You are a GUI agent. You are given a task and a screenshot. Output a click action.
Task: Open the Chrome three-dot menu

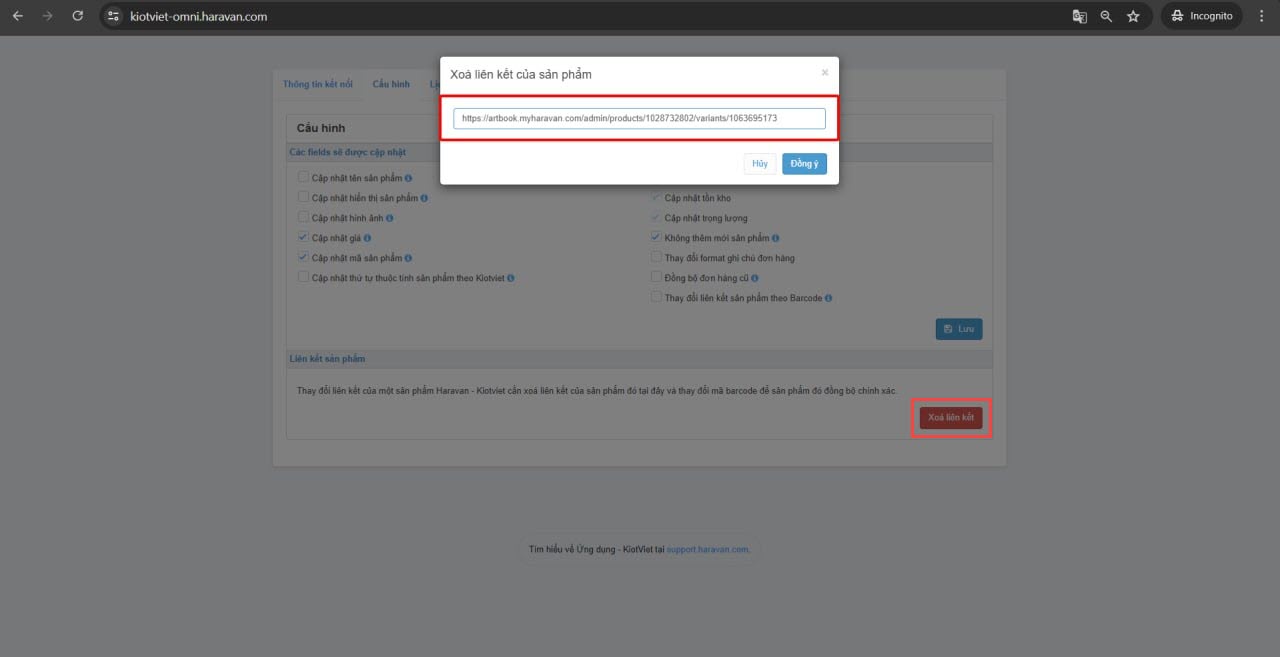click(x=1260, y=16)
